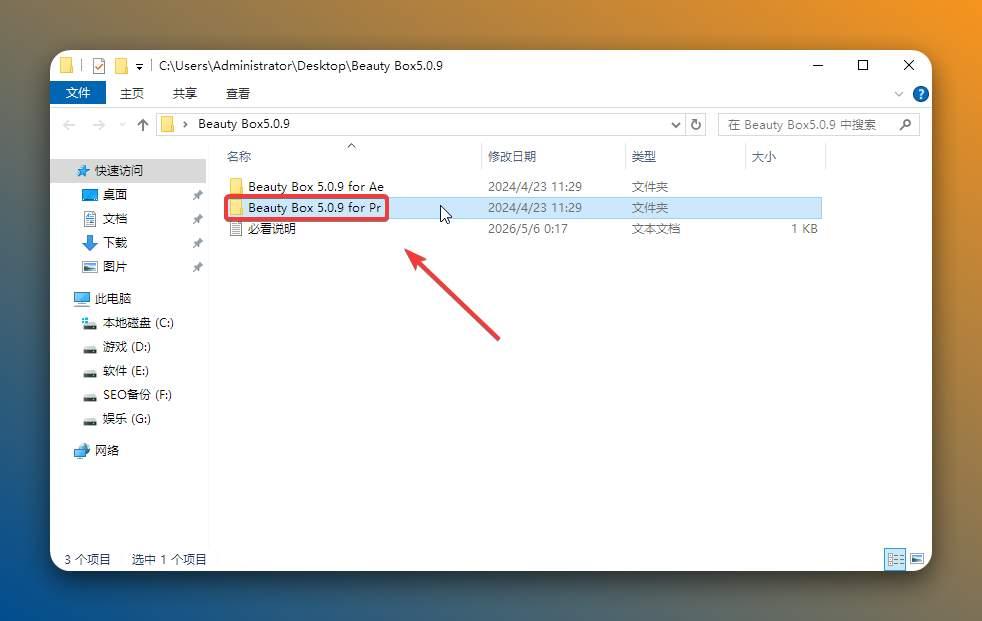Open the Quick Access Toolbar customize dropdown
This screenshot has height=621, width=982.
(139, 66)
